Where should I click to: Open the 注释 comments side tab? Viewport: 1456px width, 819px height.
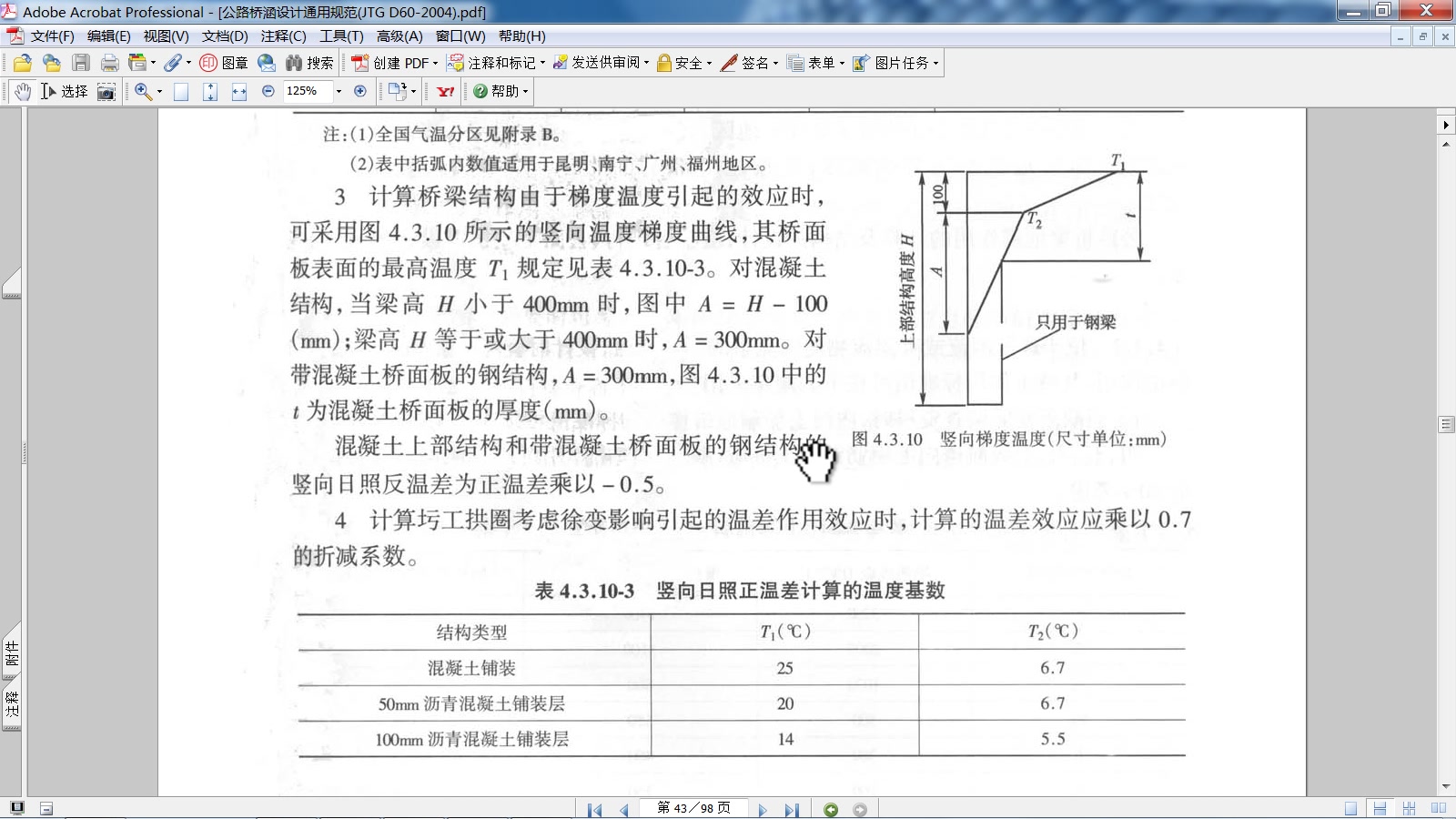click(x=12, y=703)
